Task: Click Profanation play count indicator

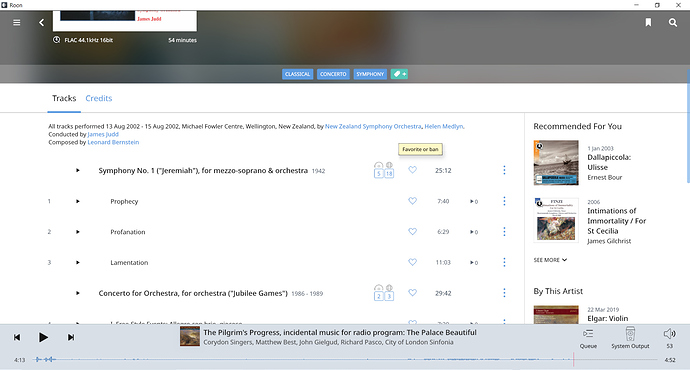Action: pyautogui.click(x=474, y=232)
